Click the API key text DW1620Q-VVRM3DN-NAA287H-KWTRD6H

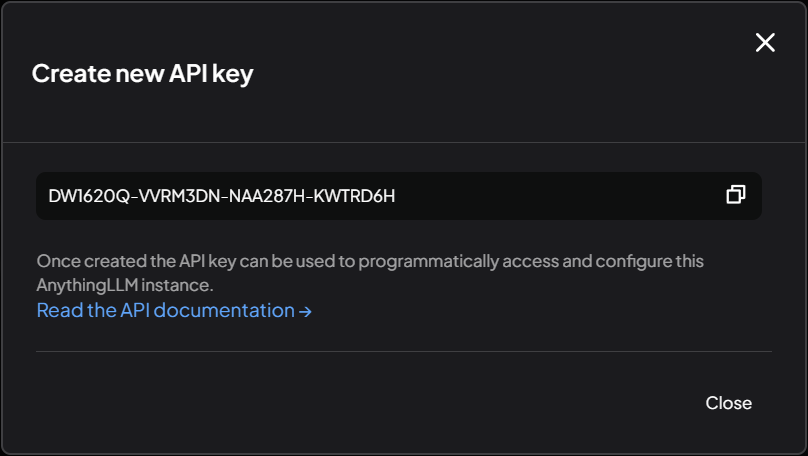[222, 196]
